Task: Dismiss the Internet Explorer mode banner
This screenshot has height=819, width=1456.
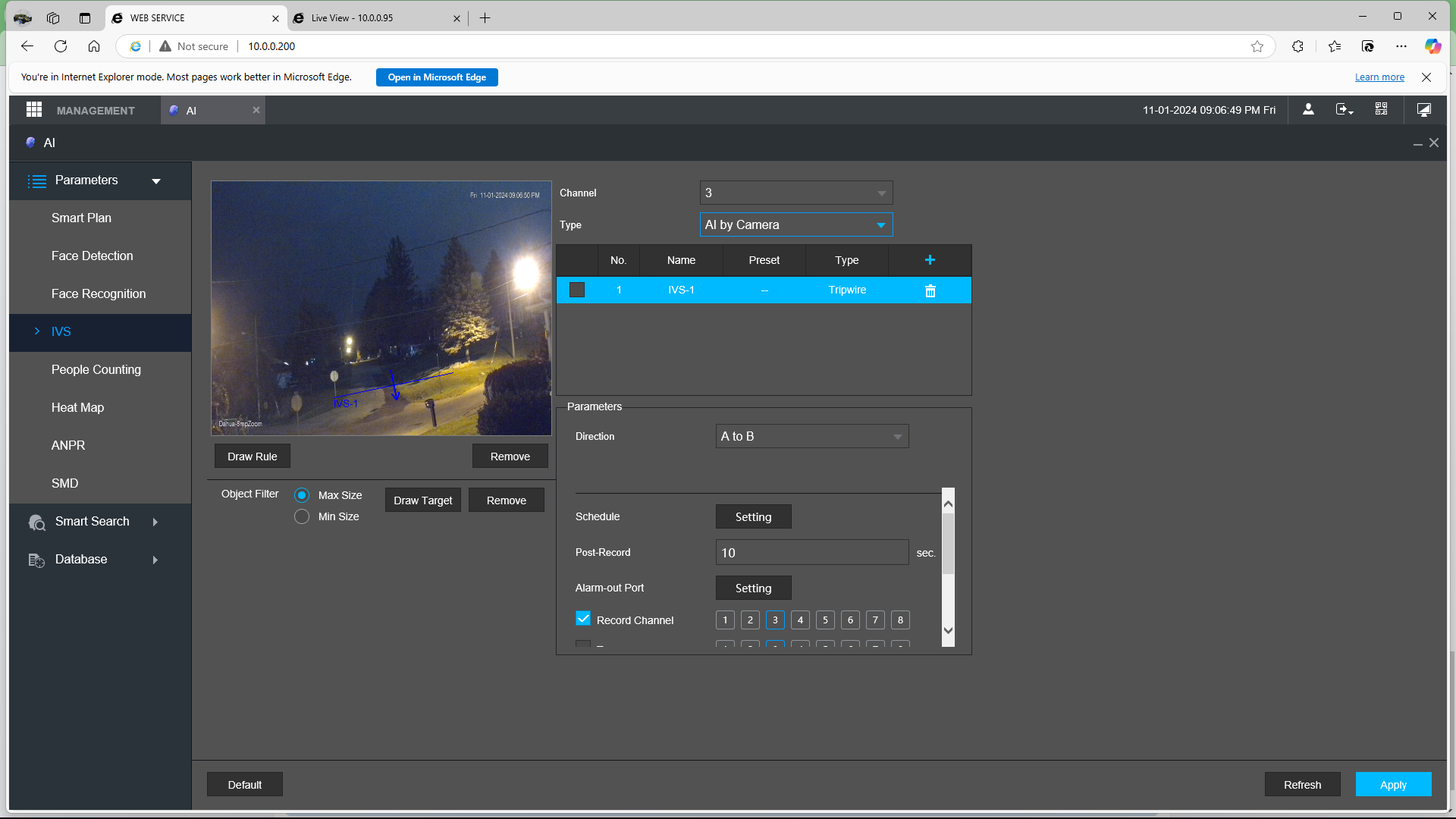Action: tap(1426, 77)
